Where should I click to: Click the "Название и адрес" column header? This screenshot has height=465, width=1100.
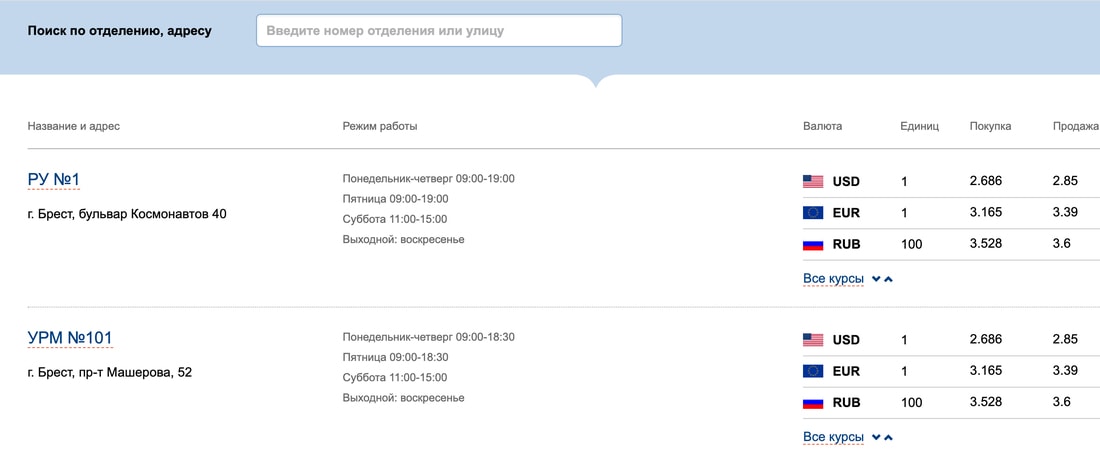click(x=74, y=126)
